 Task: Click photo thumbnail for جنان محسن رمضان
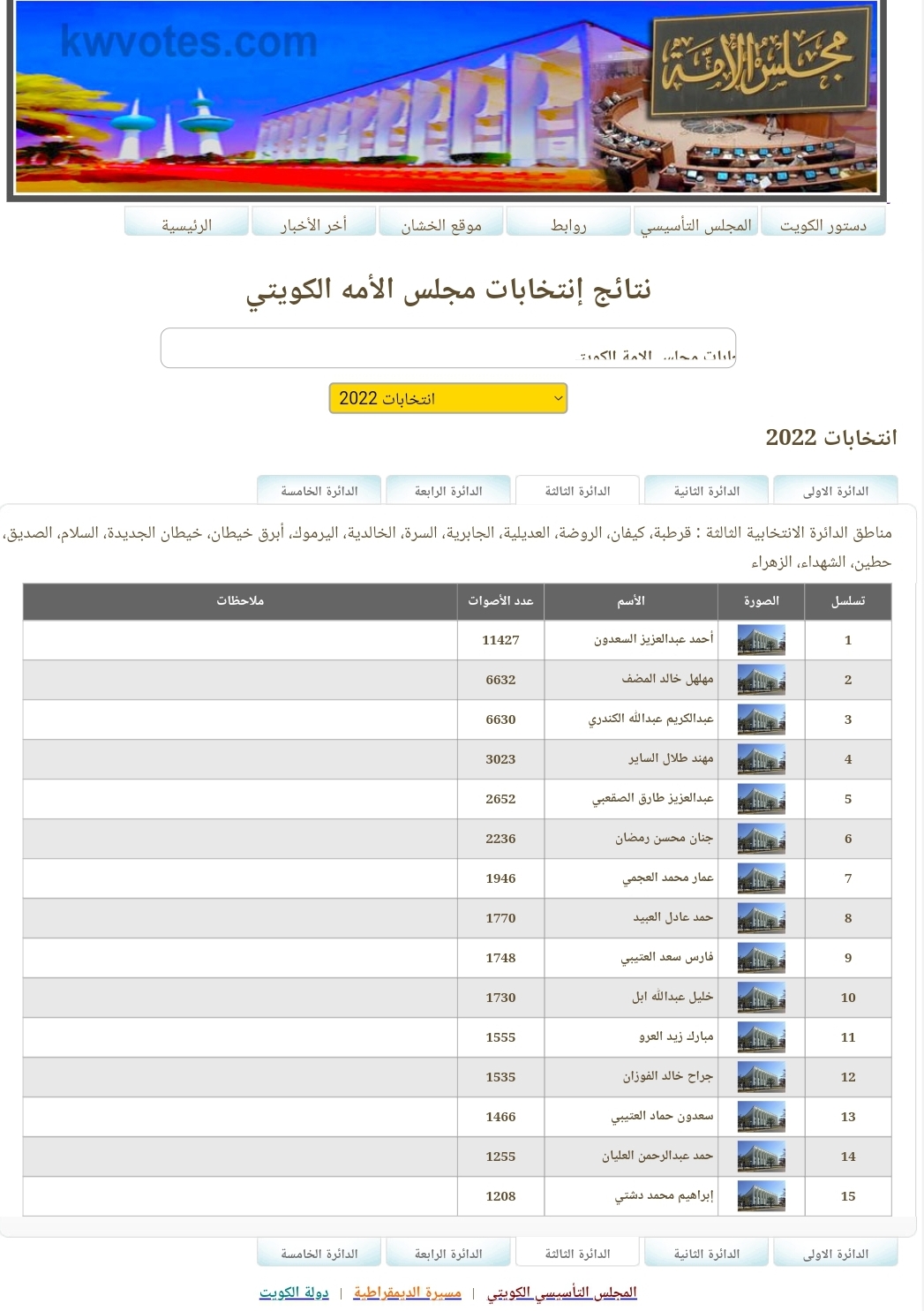click(x=761, y=839)
